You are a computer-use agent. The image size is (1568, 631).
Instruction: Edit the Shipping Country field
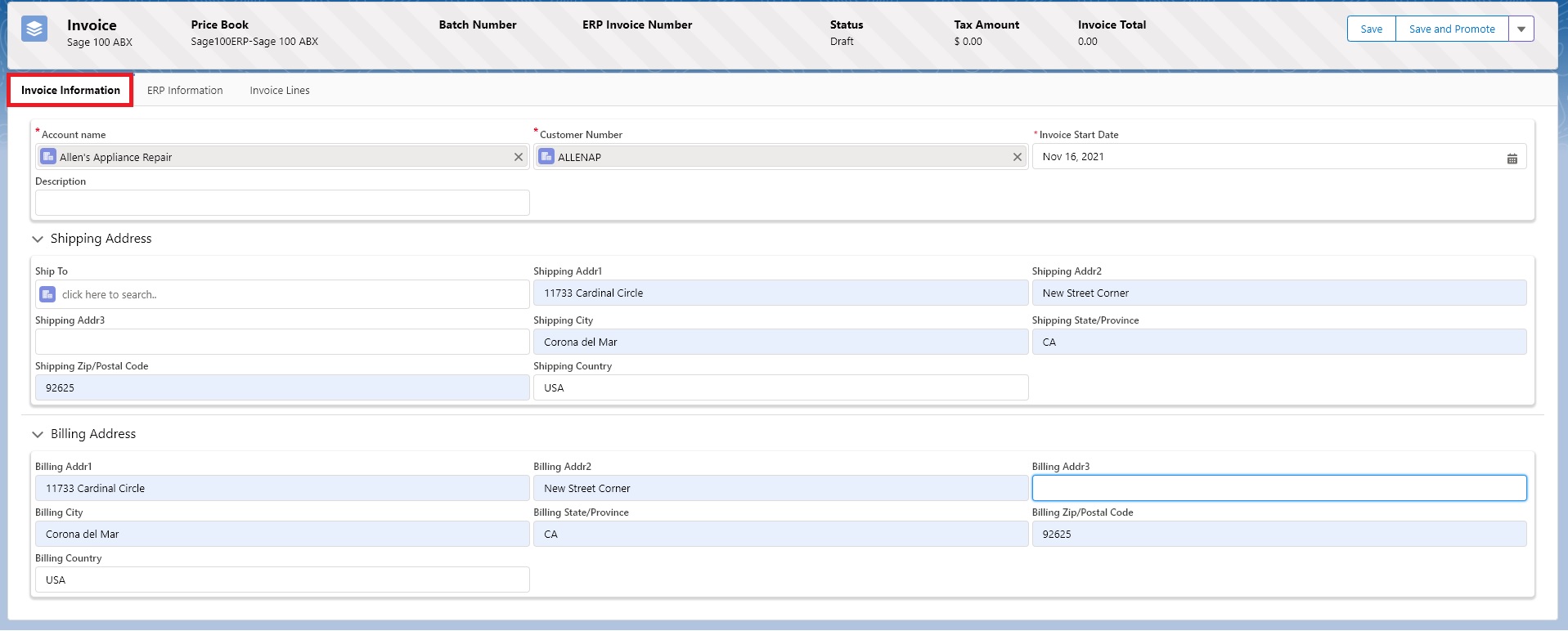[x=780, y=387]
